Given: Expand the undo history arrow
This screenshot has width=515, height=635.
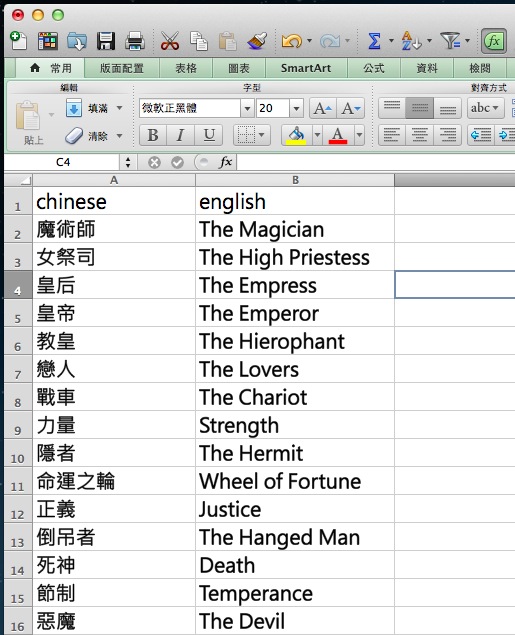Looking at the screenshot, I should tap(309, 40).
